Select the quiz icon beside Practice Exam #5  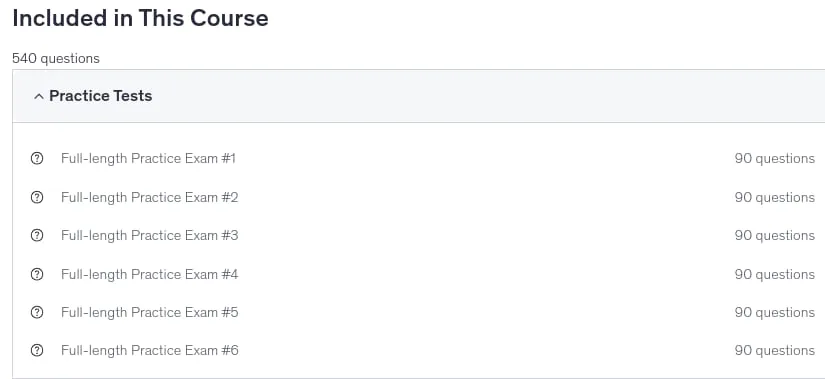click(x=37, y=312)
